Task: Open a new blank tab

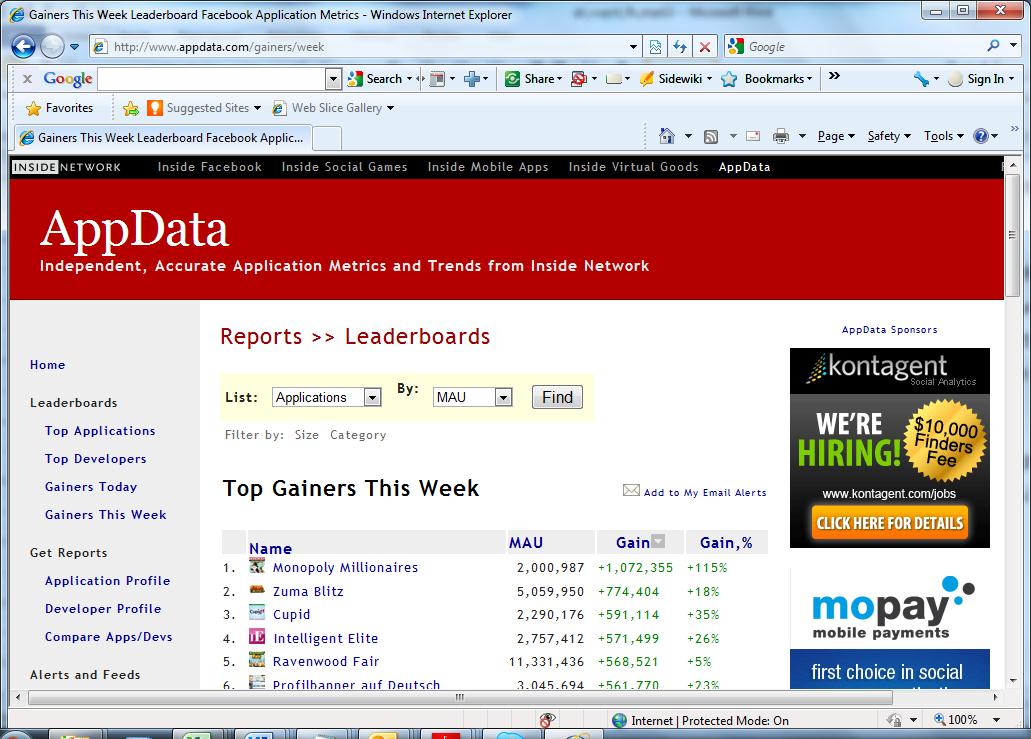Action: (327, 138)
